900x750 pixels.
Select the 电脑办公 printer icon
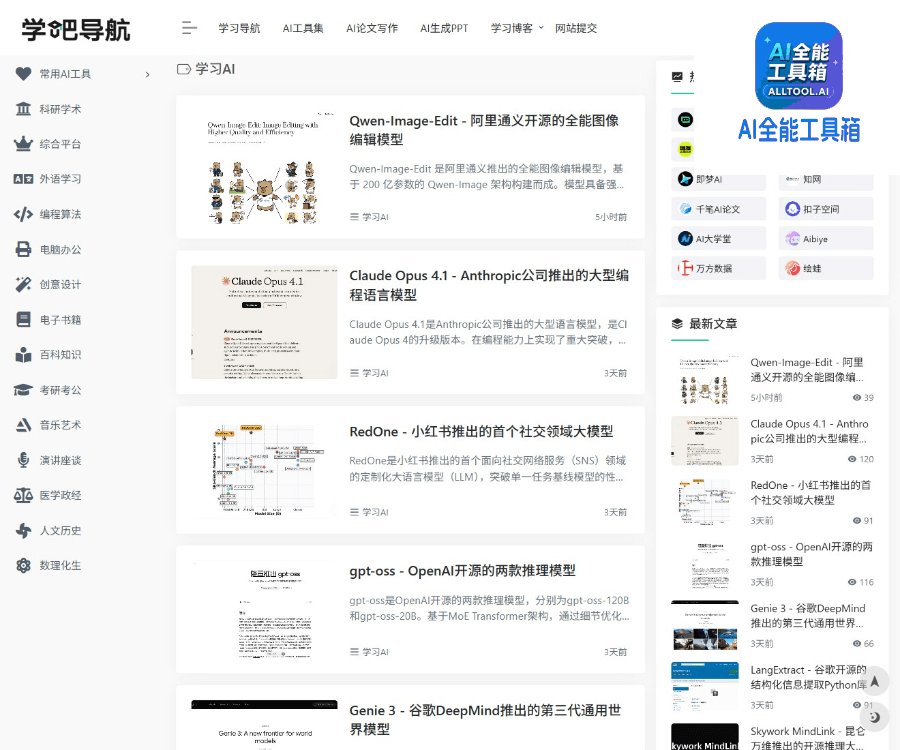(x=24, y=250)
